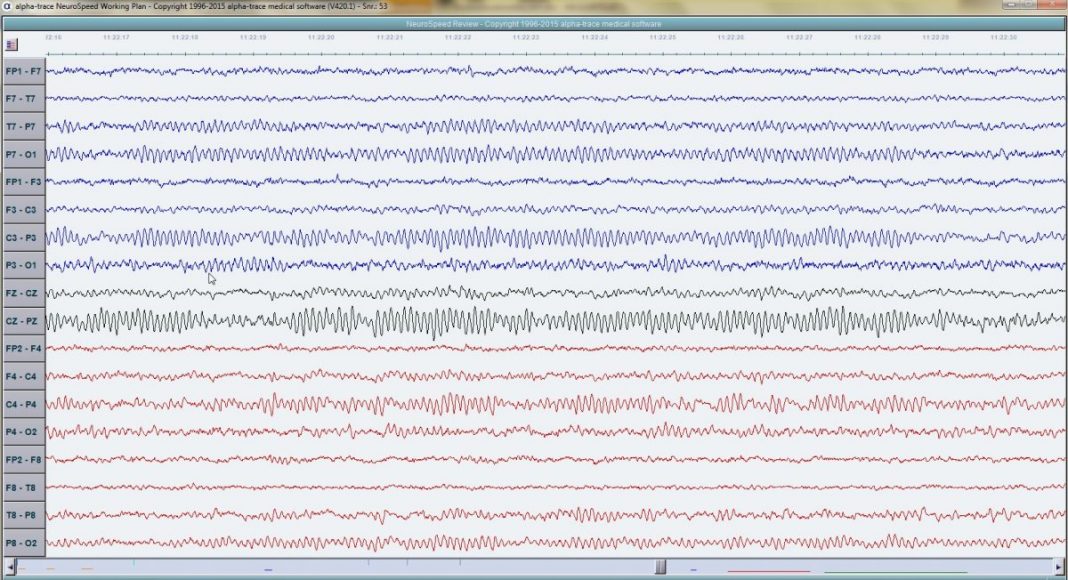This screenshot has height=580, width=1068.
Task: Click the 11:22:25 time label on the ruler
Action: 662,37
